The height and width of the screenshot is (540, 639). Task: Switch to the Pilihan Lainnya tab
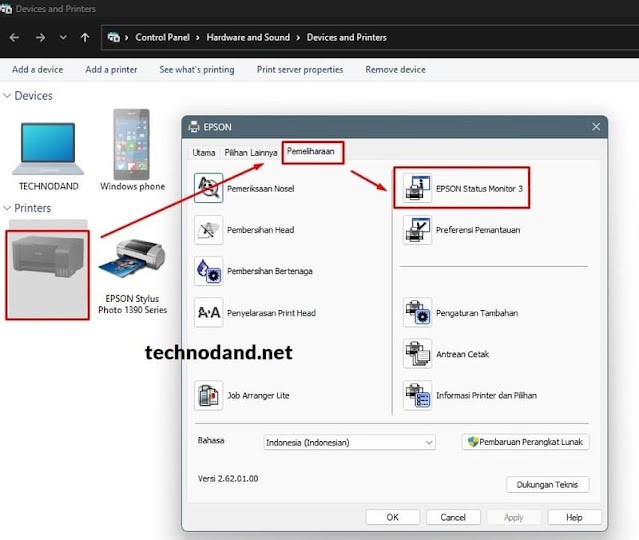coord(251,153)
